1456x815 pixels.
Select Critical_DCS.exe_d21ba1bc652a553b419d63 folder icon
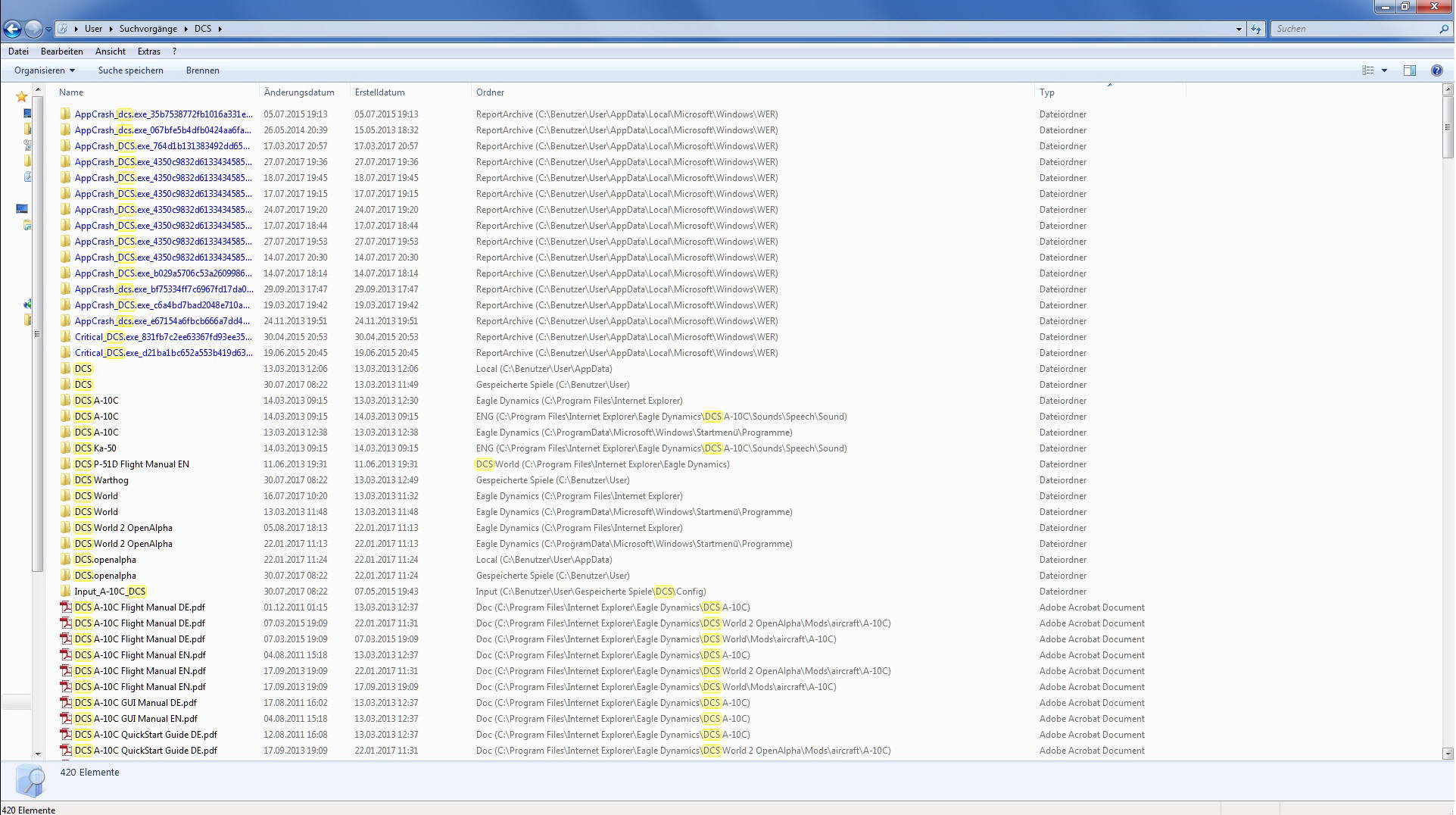[66, 353]
